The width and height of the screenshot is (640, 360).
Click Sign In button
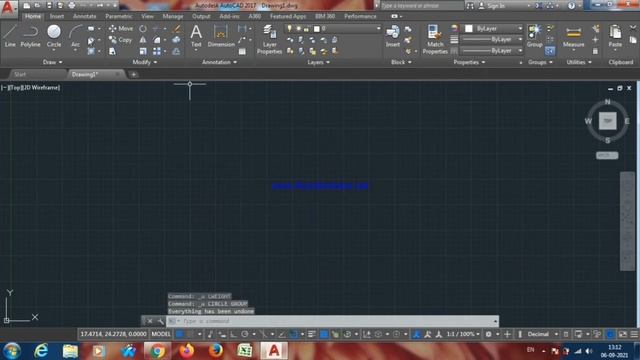[x=491, y=6]
